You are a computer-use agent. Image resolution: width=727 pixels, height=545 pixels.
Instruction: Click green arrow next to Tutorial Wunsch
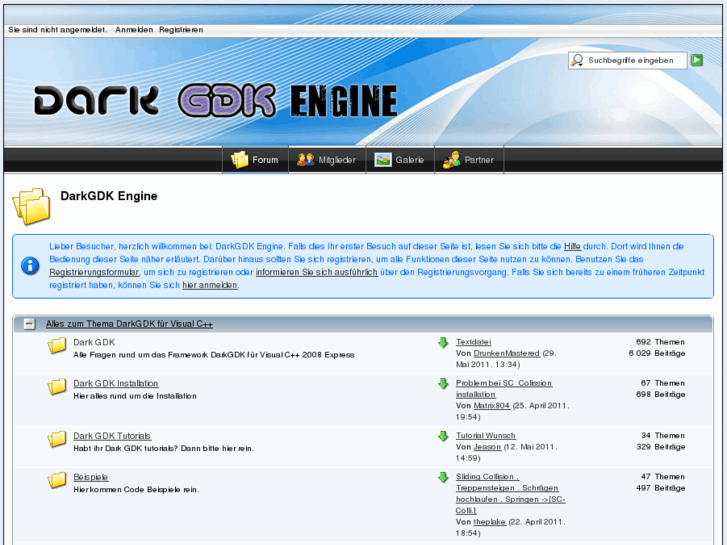(x=443, y=436)
